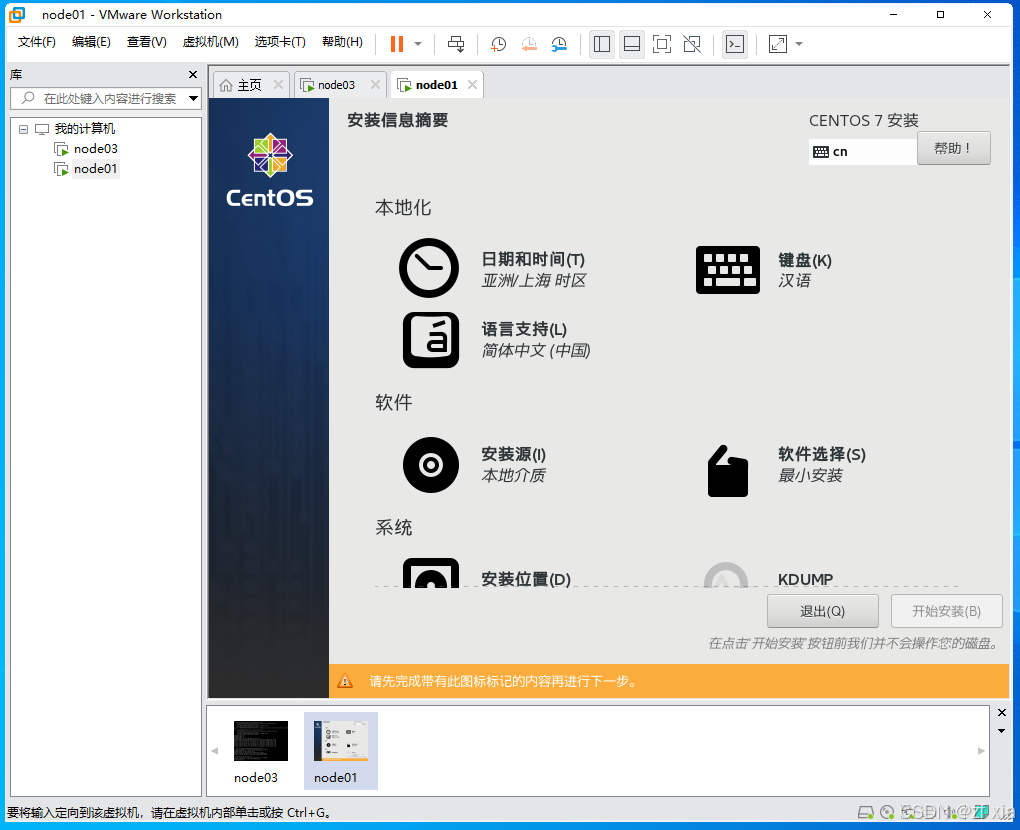Open 日期和时间 settings via clock icon
This screenshot has height=830, width=1020.
point(429,268)
